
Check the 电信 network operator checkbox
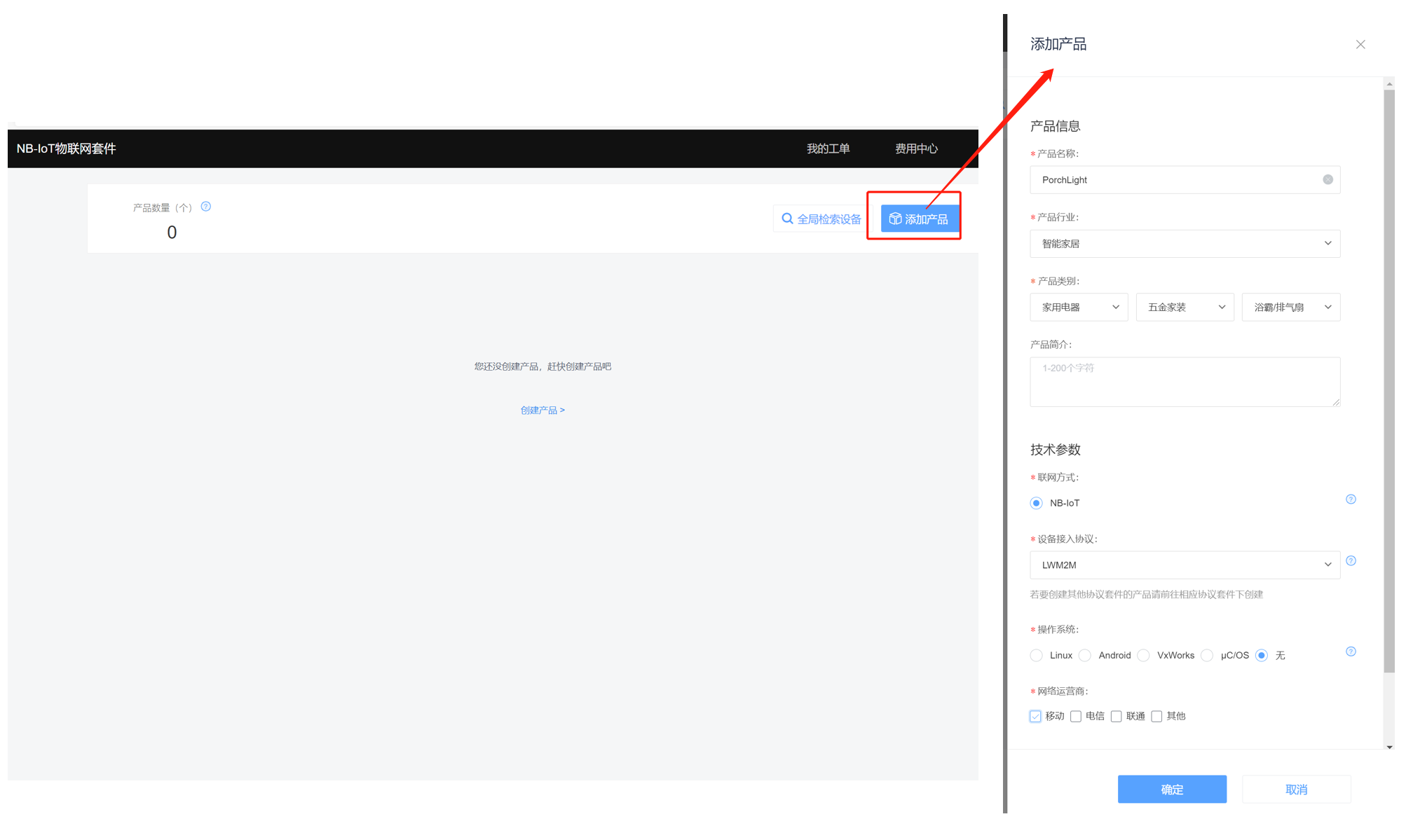tap(1076, 716)
